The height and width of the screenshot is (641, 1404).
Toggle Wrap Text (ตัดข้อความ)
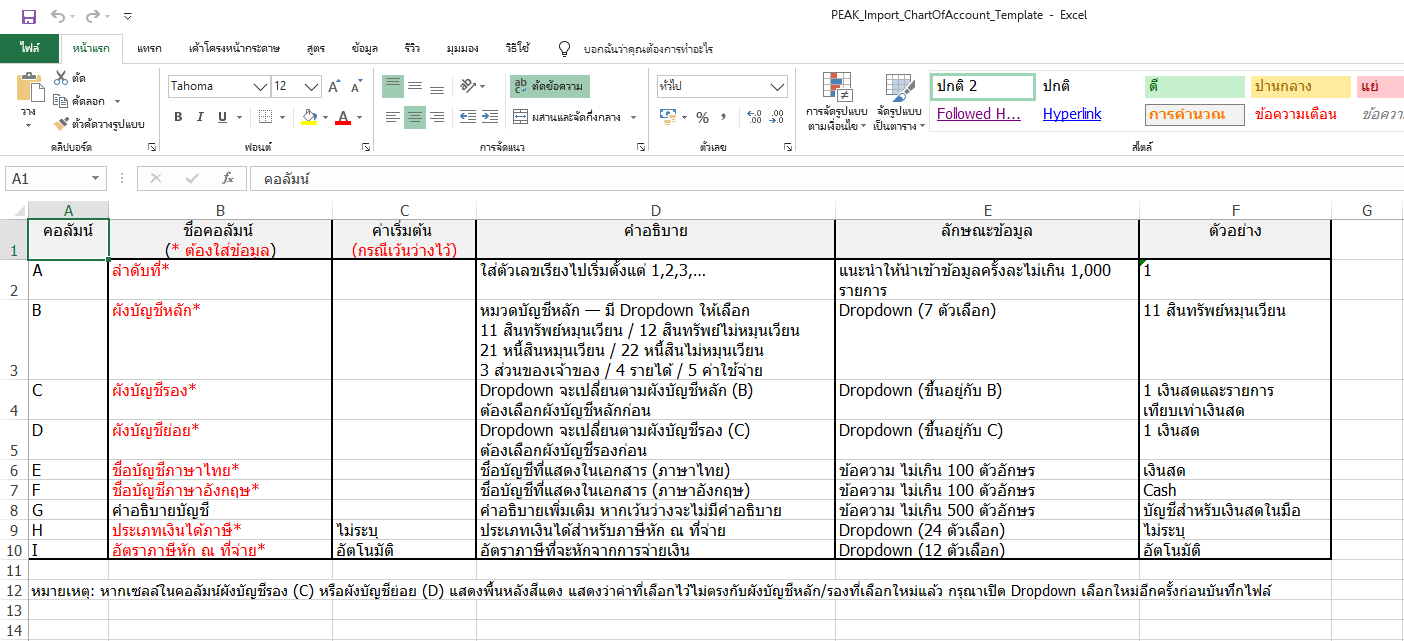pyautogui.click(x=549, y=86)
